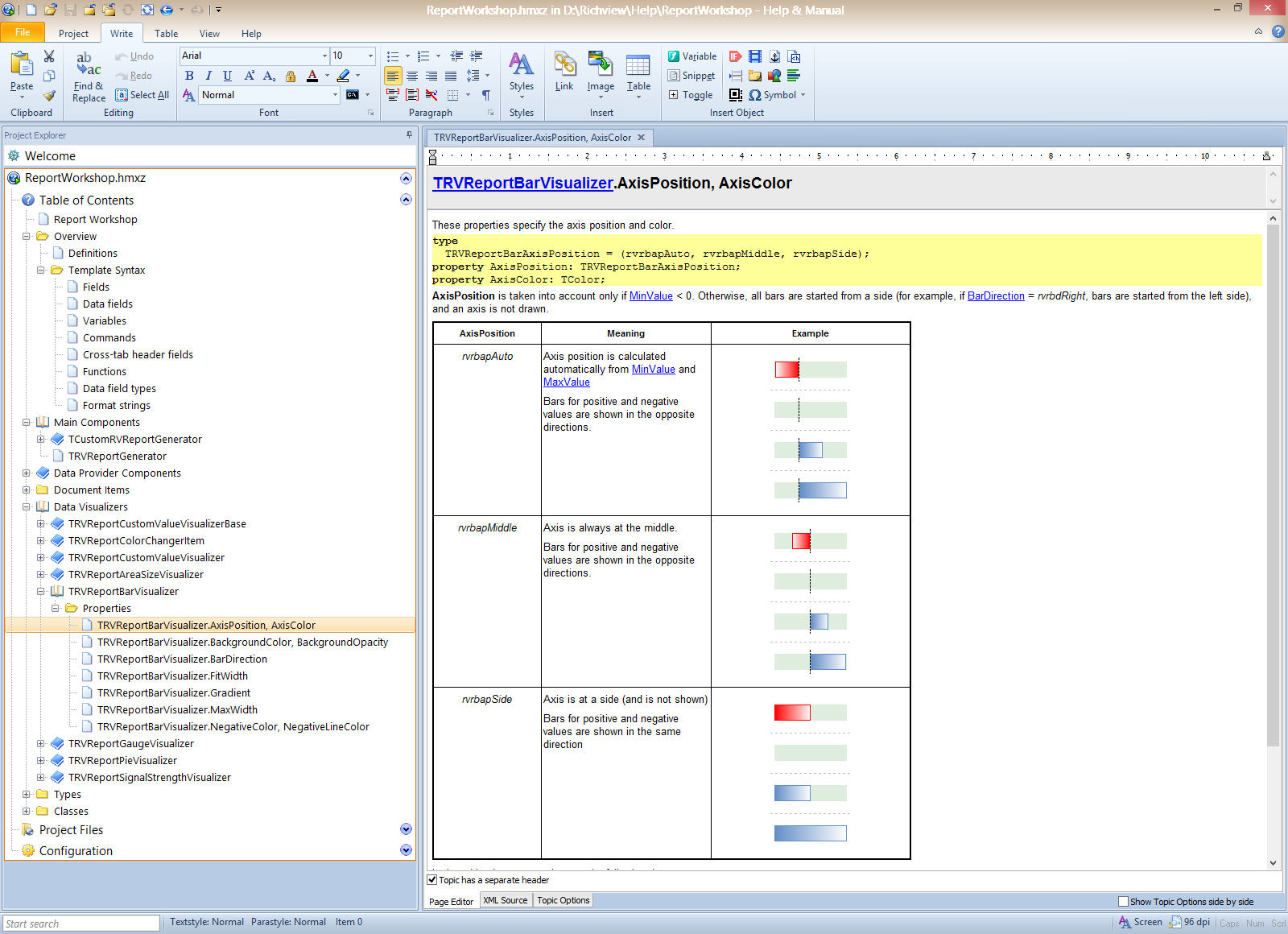Open the Project ribbon tab
Image resolution: width=1288 pixels, height=934 pixels.
[73, 34]
